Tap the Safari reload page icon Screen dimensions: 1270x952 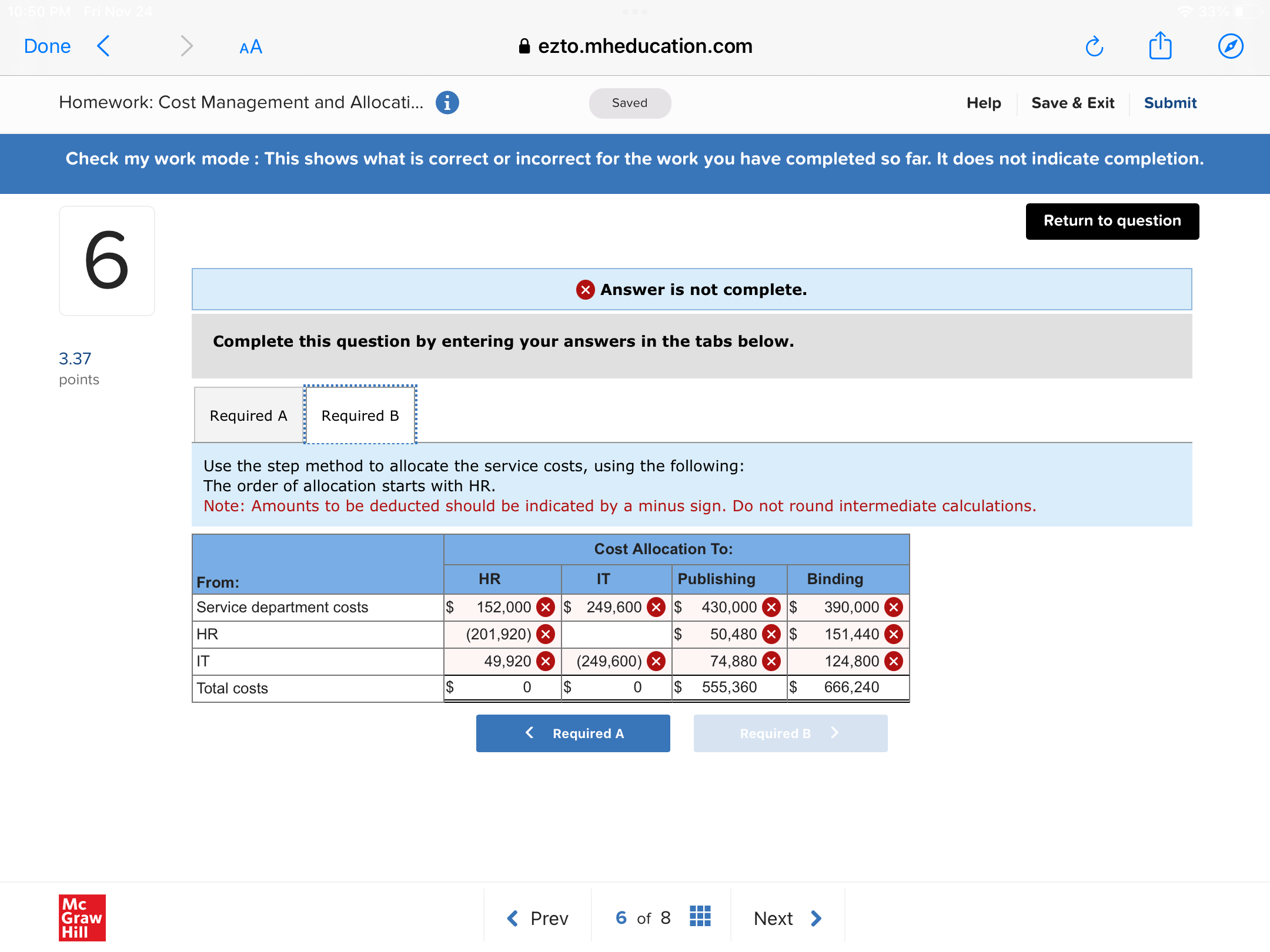click(1094, 46)
